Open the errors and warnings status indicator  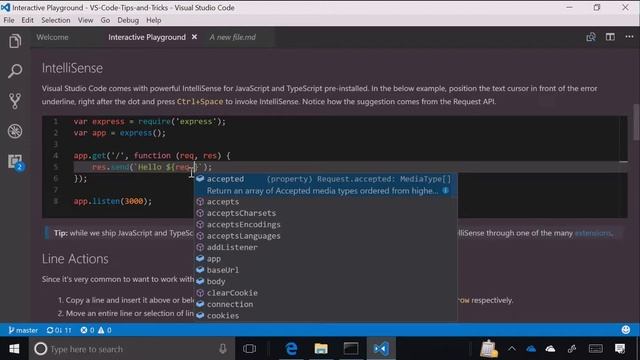[96, 330]
